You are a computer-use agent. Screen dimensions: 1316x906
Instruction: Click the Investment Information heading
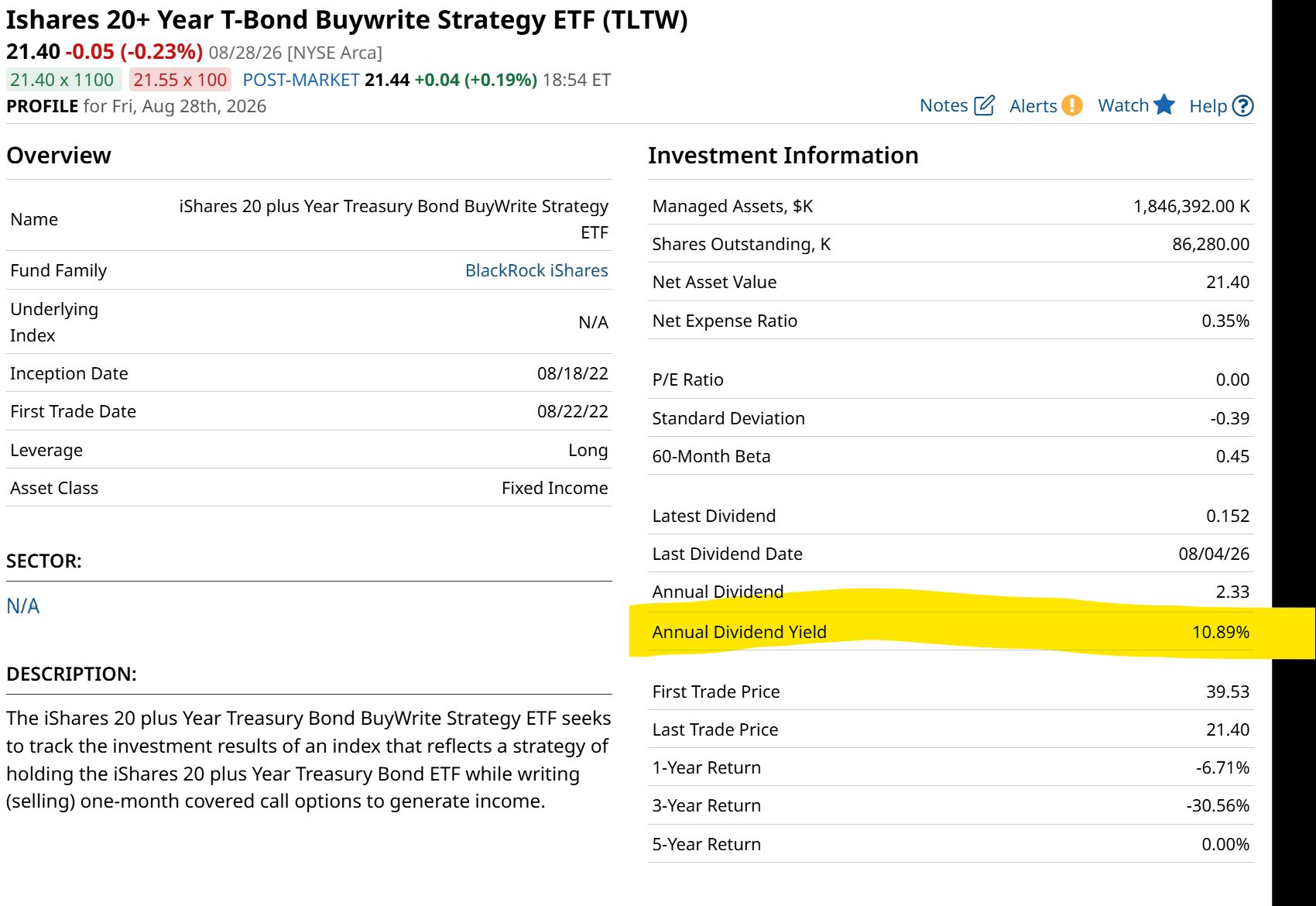click(x=783, y=155)
